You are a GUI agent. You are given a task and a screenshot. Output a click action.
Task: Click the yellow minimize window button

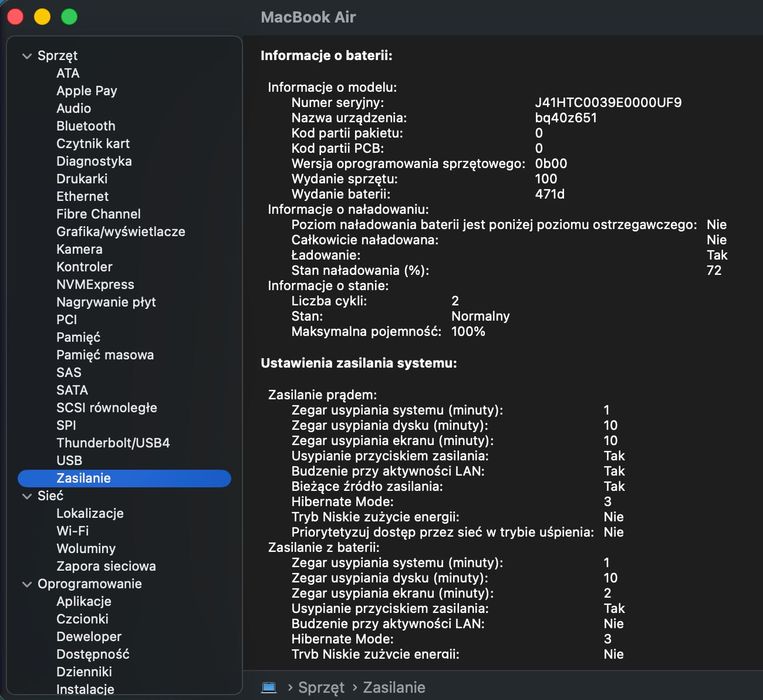click(x=42, y=17)
